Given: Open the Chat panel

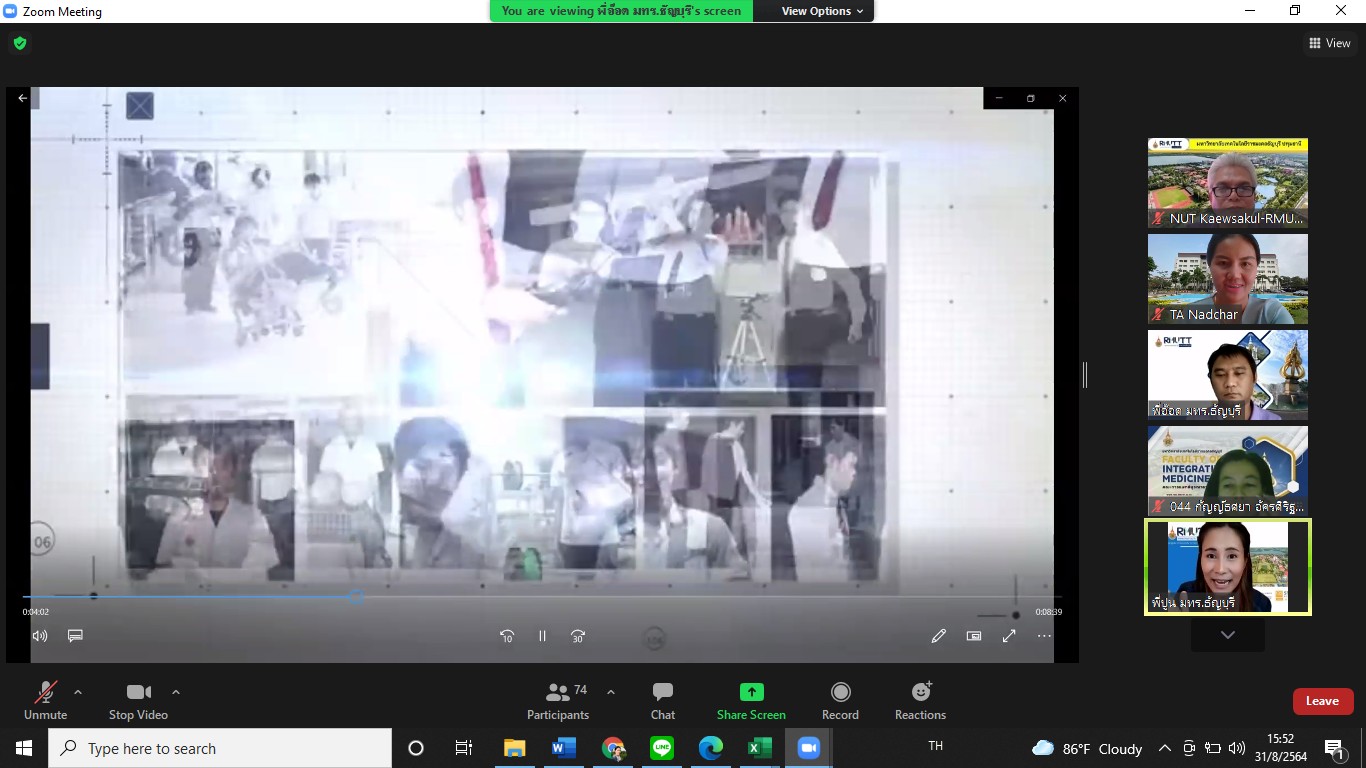Looking at the screenshot, I should [662, 701].
